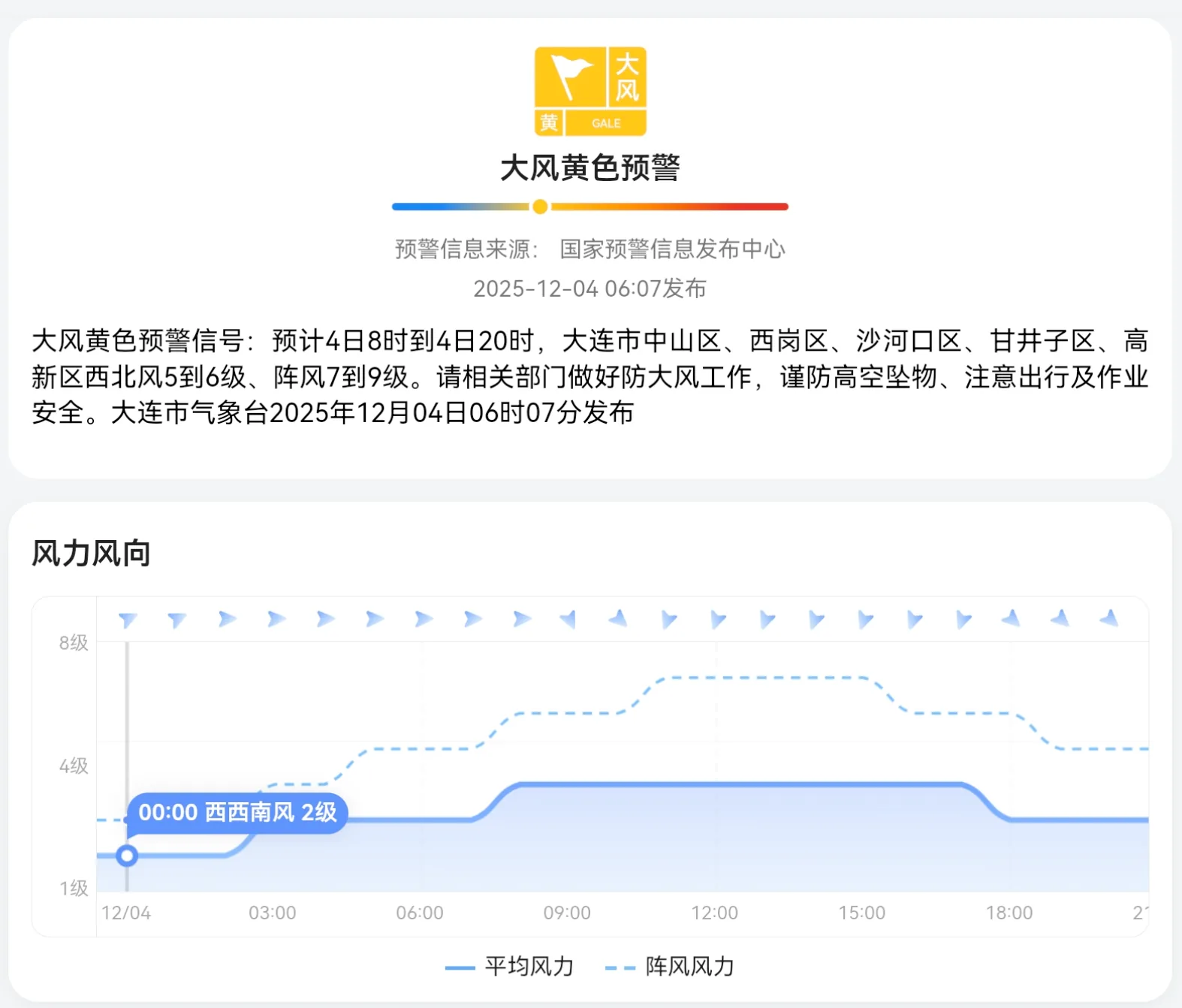Click the 00:00 西西南风 2级 tooltip
The width and height of the screenshot is (1182, 1008).
[237, 813]
